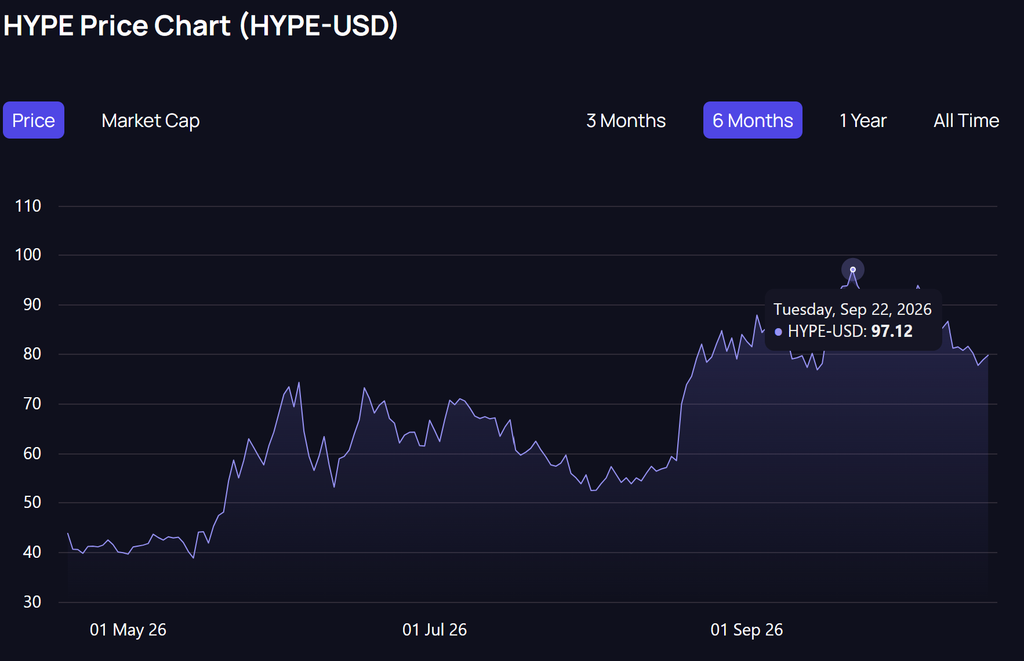The width and height of the screenshot is (1024, 661).
Task: Select the 1 Year range
Action: click(x=863, y=121)
